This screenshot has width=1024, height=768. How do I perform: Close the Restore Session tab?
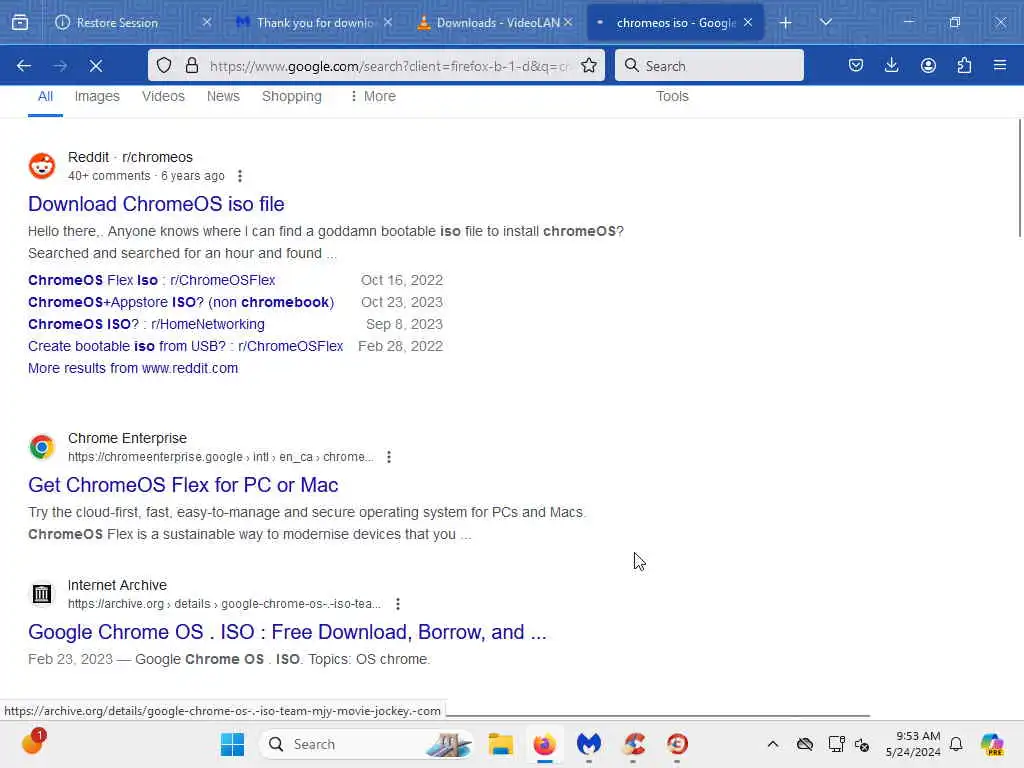pos(207,22)
